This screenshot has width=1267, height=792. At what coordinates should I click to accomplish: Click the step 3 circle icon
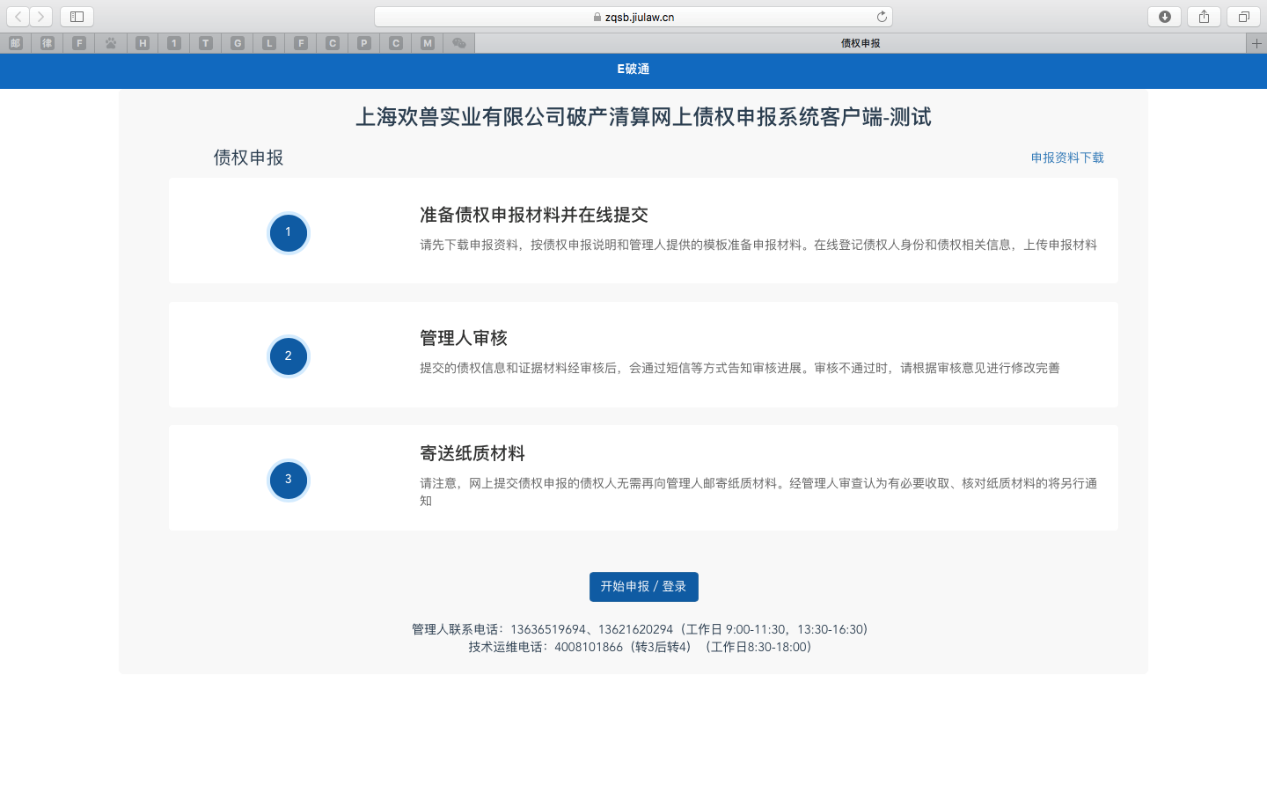pos(288,479)
